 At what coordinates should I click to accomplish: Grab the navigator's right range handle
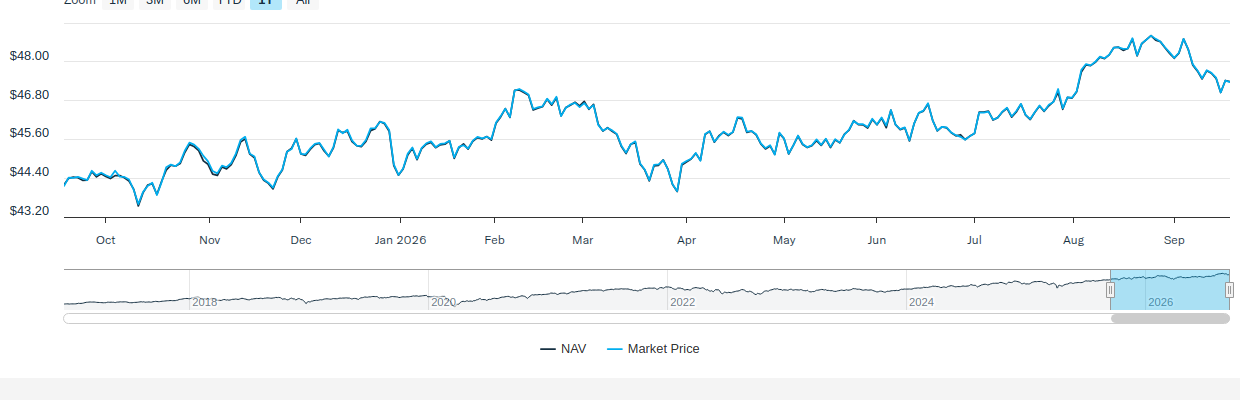1229,290
